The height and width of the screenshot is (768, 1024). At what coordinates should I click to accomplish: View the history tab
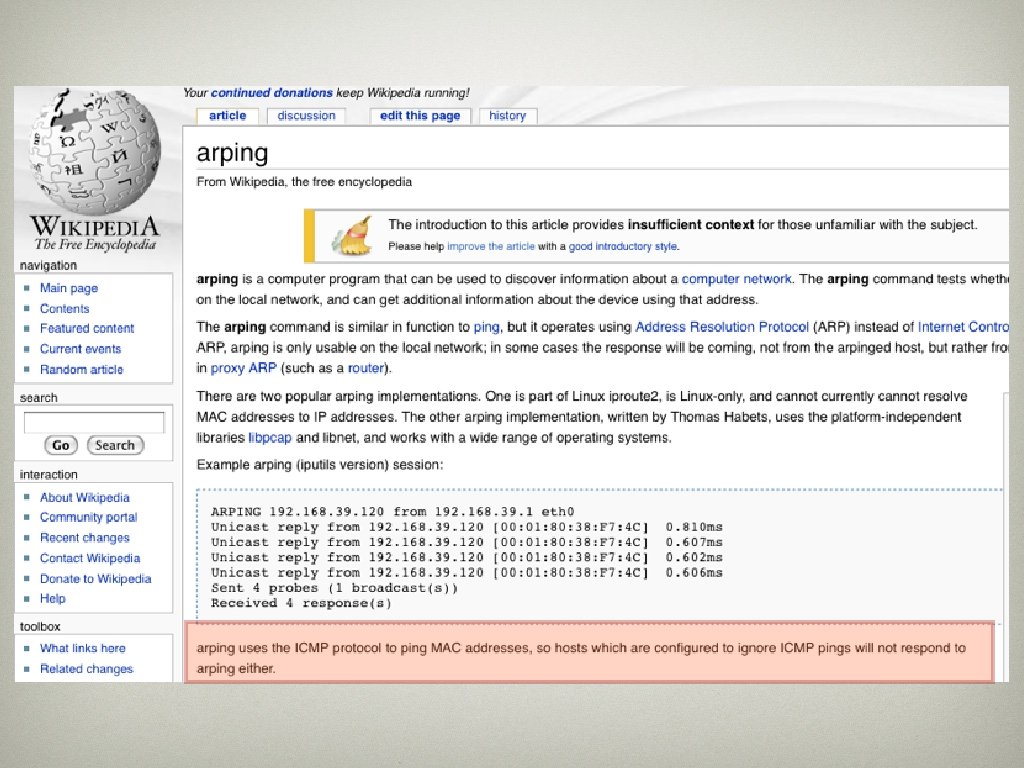pos(507,116)
